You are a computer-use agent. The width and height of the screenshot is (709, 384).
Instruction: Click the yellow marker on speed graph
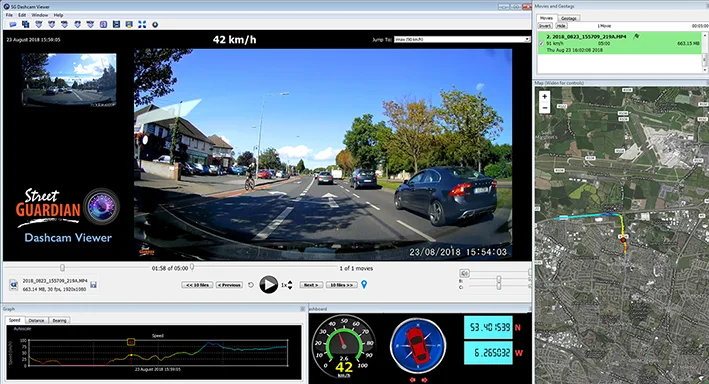[x=131, y=342]
